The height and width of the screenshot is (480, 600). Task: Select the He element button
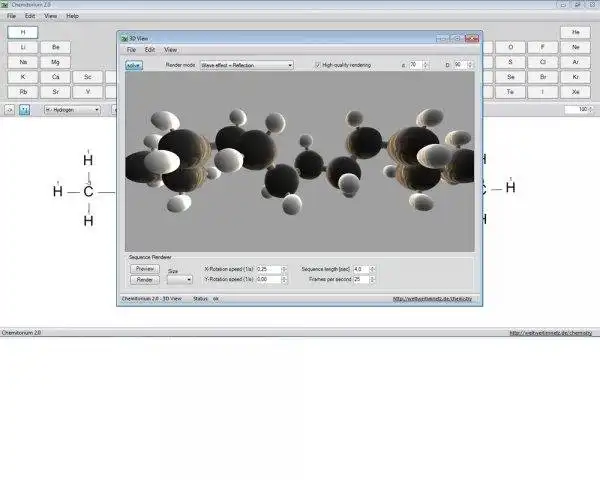(x=576, y=32)
